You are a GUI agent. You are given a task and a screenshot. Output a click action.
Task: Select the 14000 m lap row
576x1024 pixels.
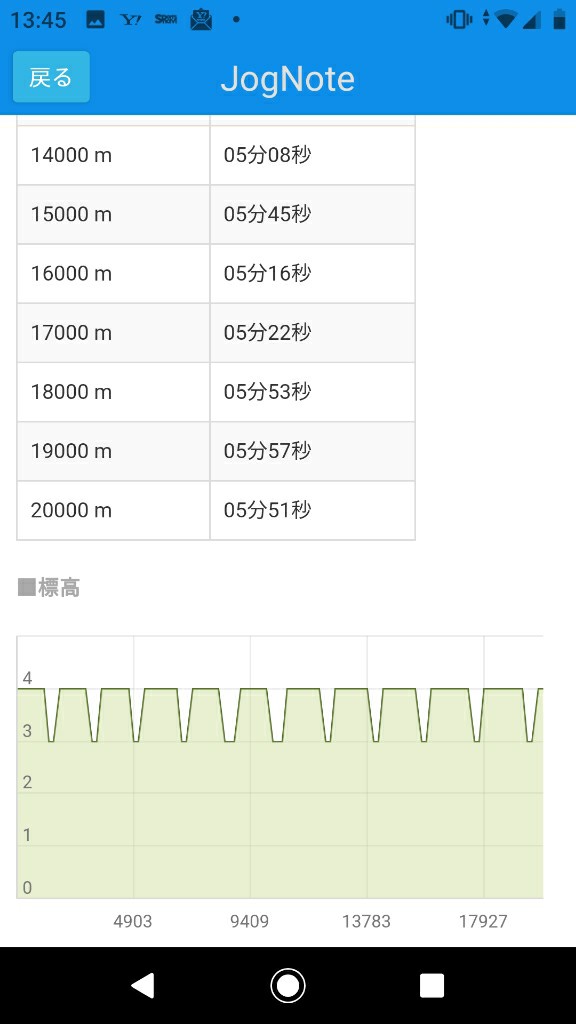point(216,155)
